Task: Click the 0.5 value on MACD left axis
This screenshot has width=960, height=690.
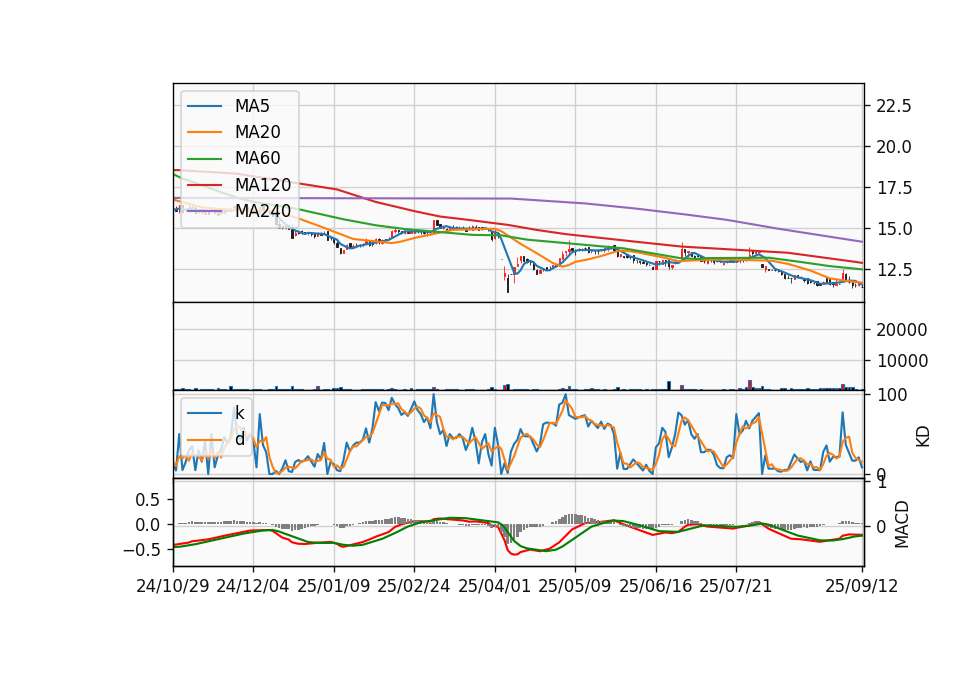Action: (x=148, y=500)
